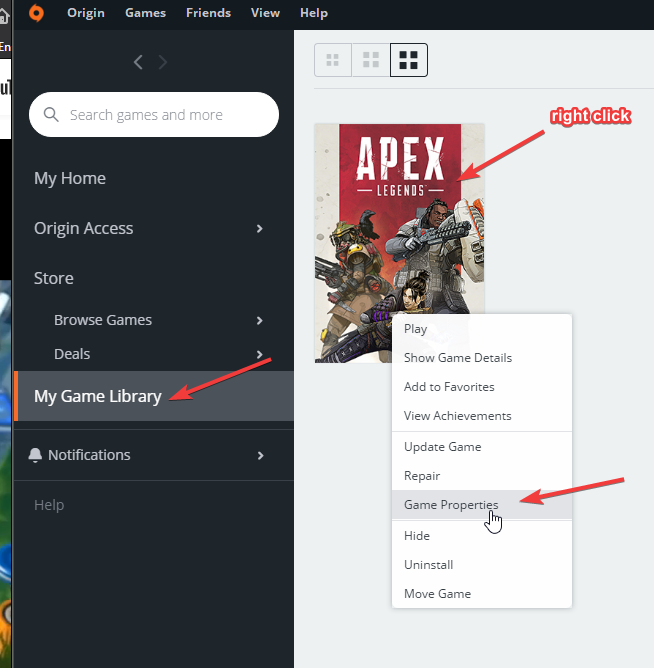Screen dimensions: 654x668
Task: Open the View menu
Action: (265, 13)
